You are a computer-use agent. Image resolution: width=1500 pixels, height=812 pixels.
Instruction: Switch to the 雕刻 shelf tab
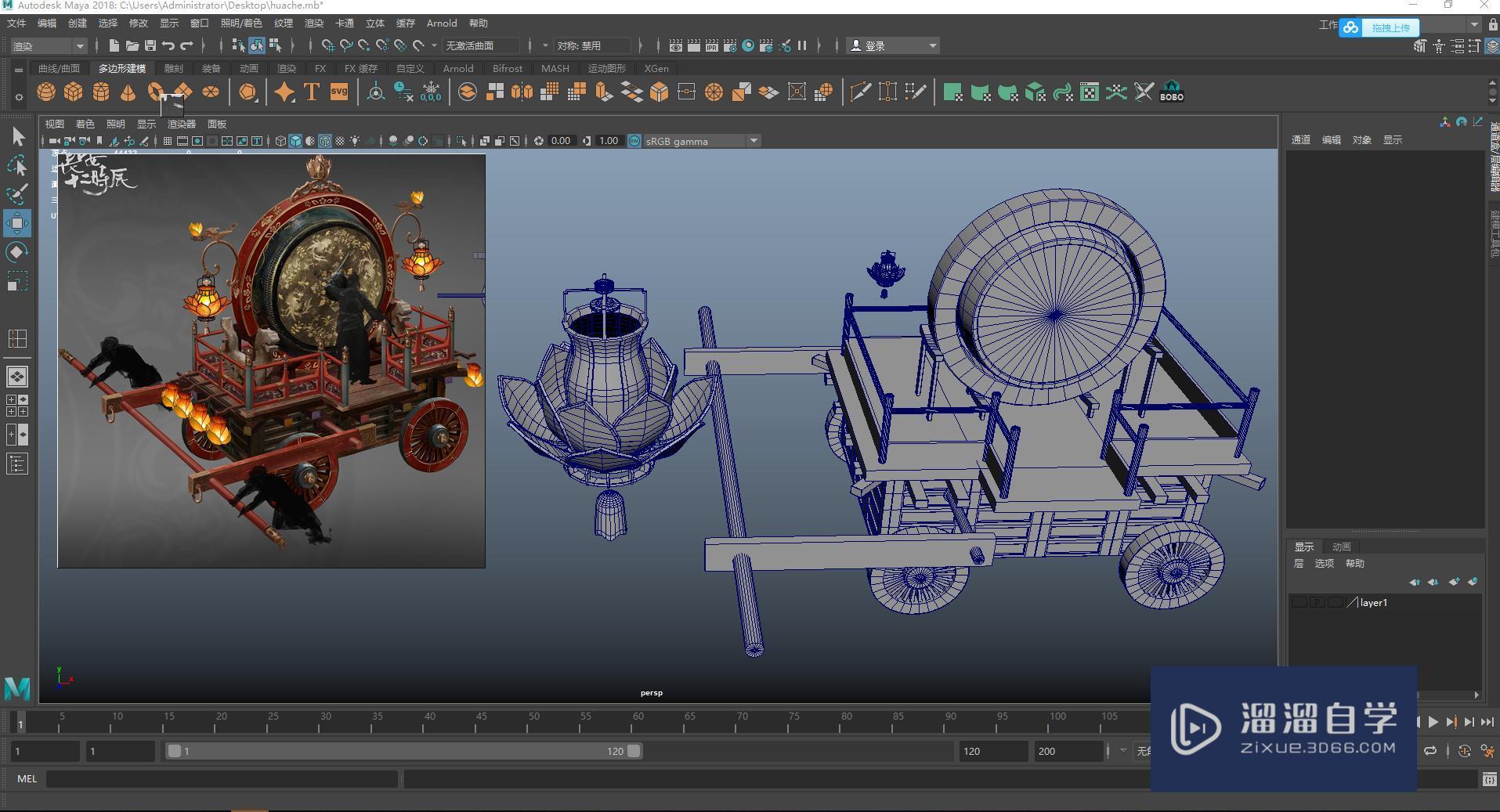pos(173,69)
